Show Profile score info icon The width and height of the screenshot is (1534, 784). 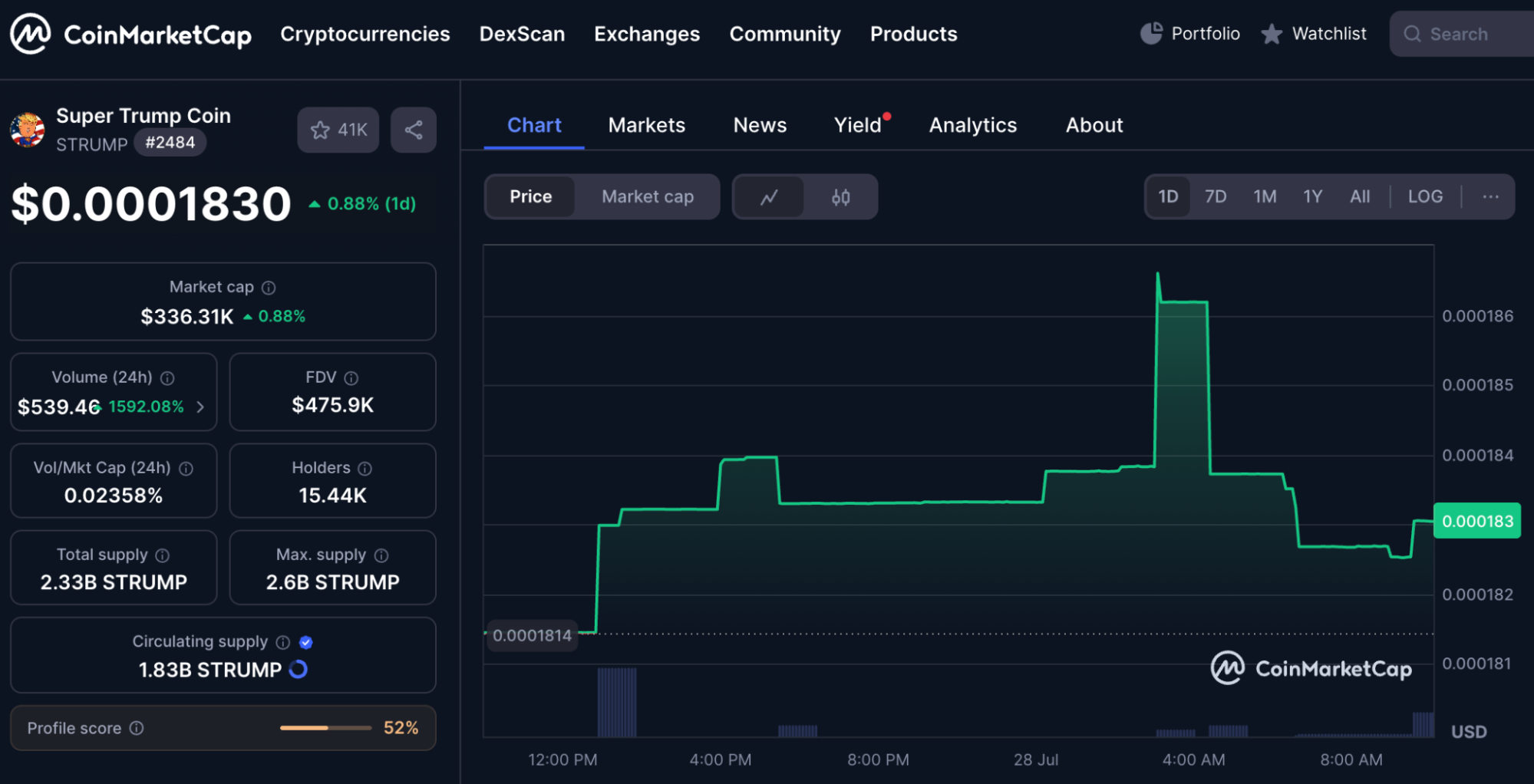pyautogui.click(x=137, y=728)
